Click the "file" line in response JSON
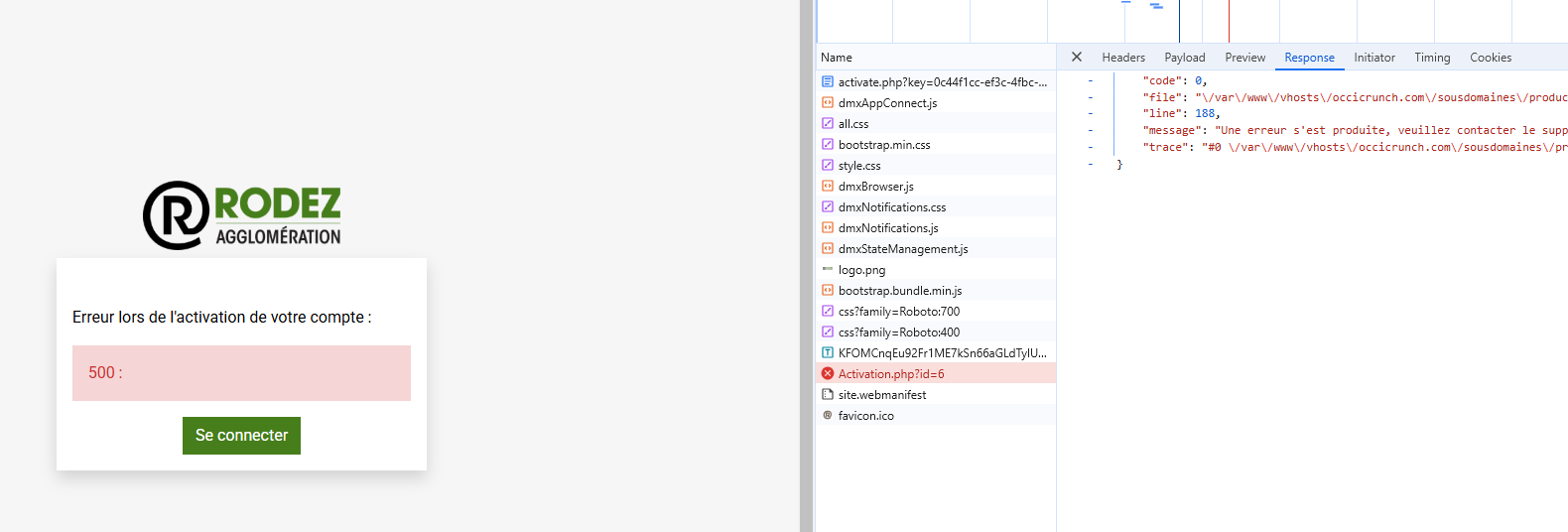This screenshot has height=532, width=1568. pyautogui.click(x=1355, y=97)
